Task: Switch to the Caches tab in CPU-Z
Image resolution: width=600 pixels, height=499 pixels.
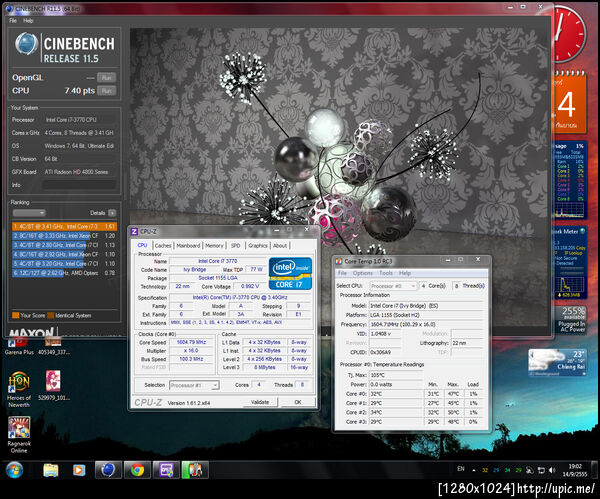Action: (x=163, y=246)
